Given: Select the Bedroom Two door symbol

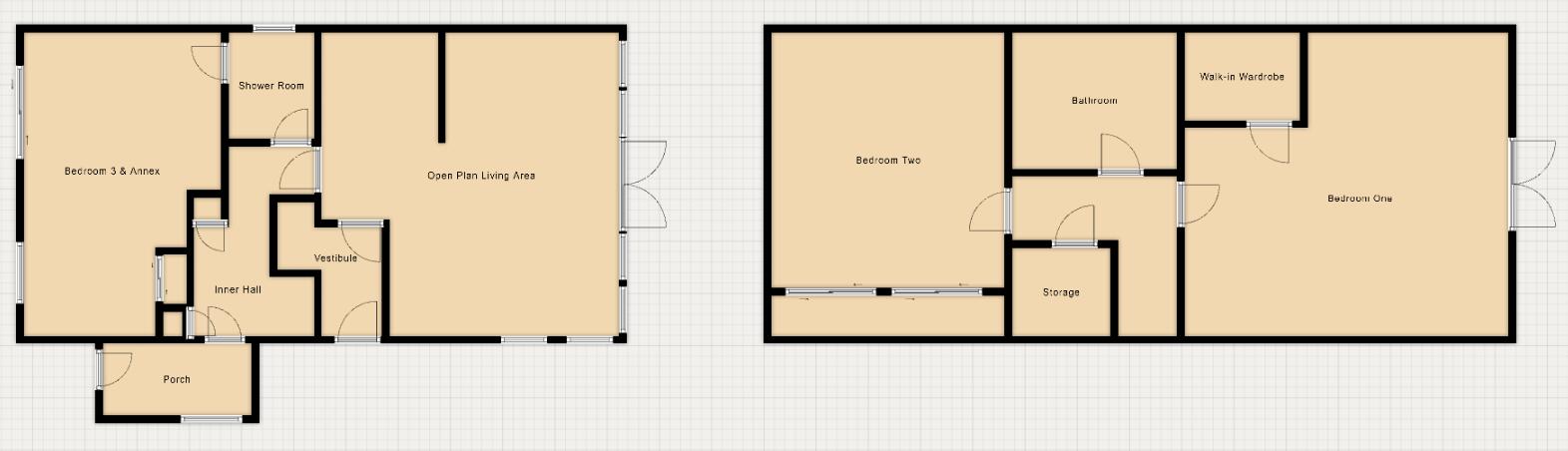Looking at the screenshot, I should tap(991, 212).
